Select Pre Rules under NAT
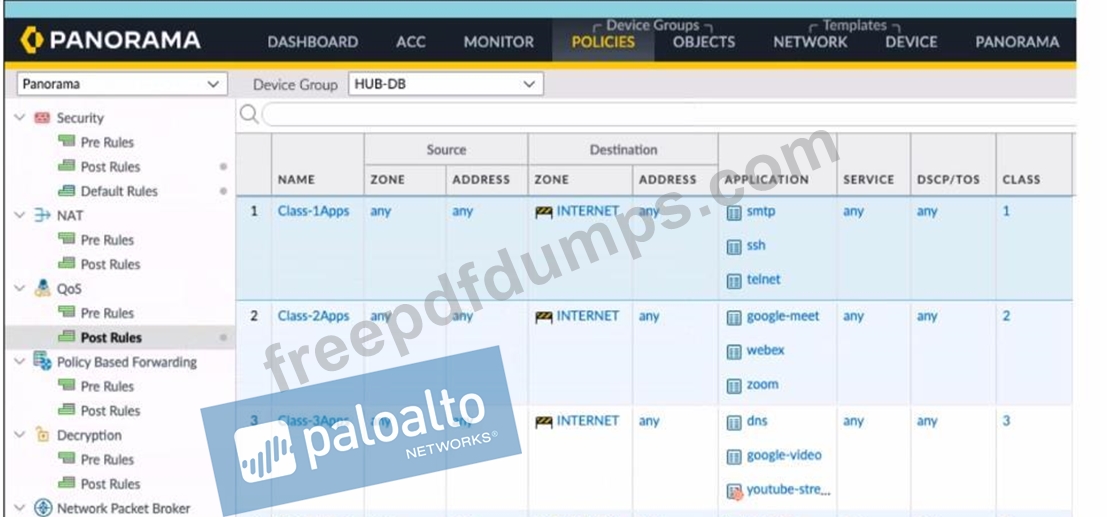The height and width of the screenshot is (517, 1107). pos(106,240)
